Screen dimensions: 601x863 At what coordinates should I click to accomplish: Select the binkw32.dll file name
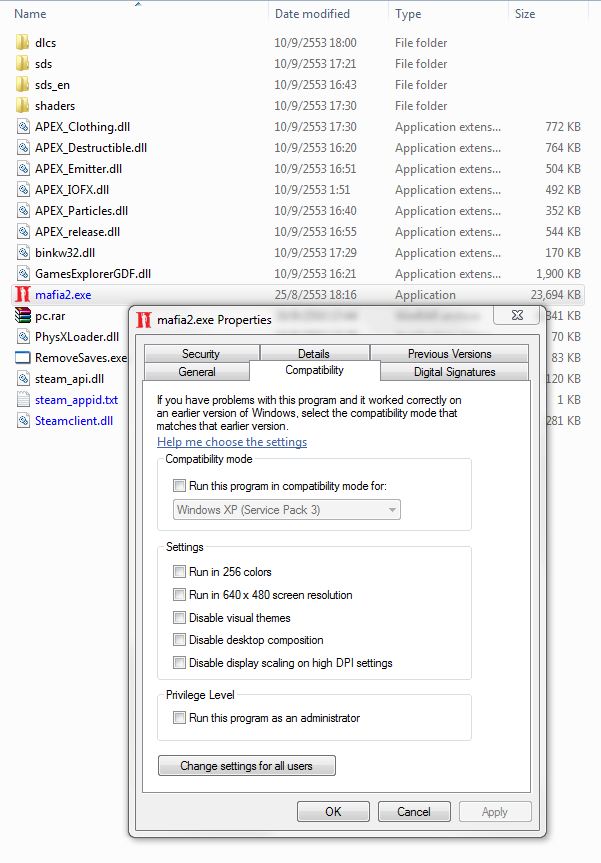[65, 253]
